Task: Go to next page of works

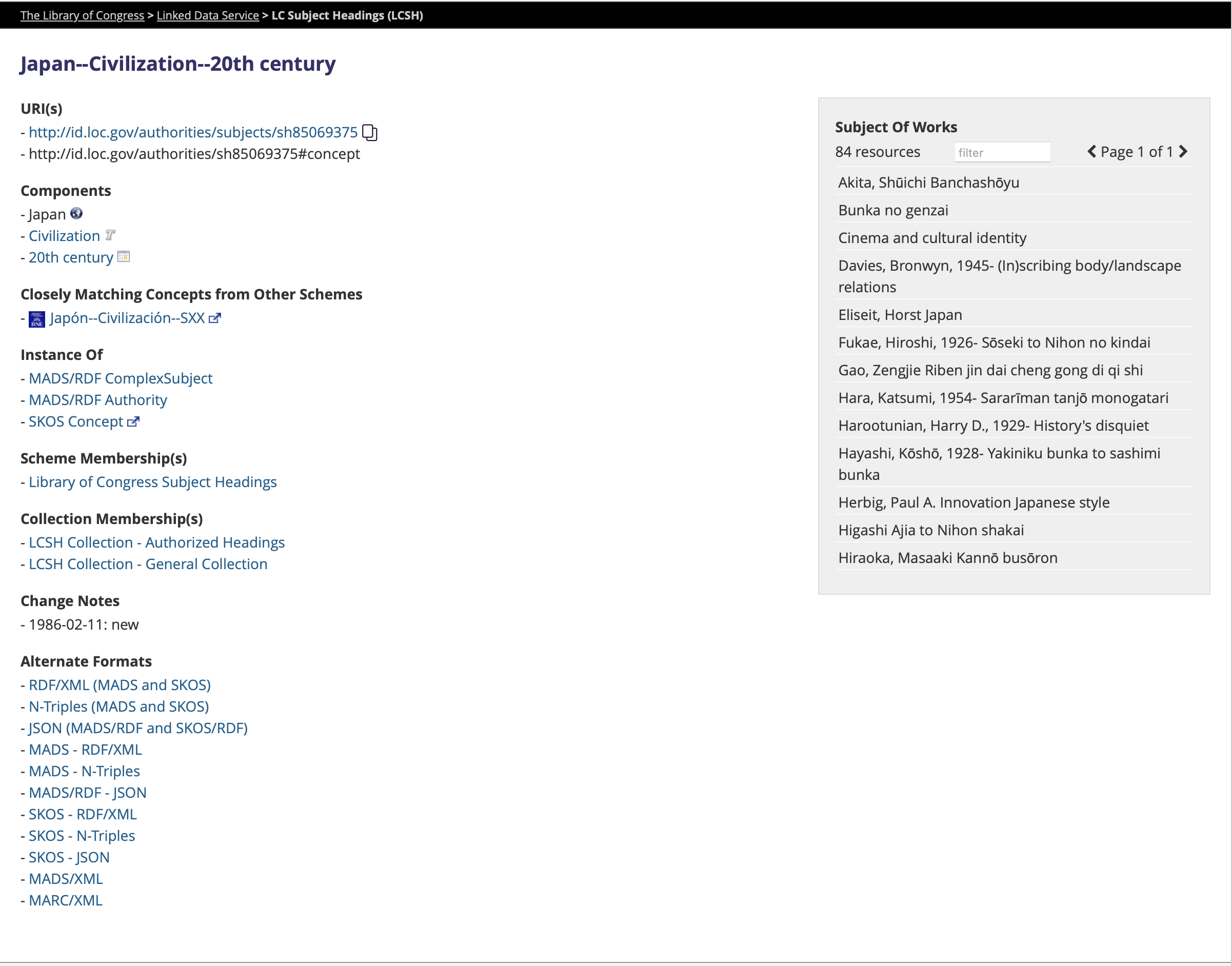Action: pyautogui.click(x=1183, y=152)
